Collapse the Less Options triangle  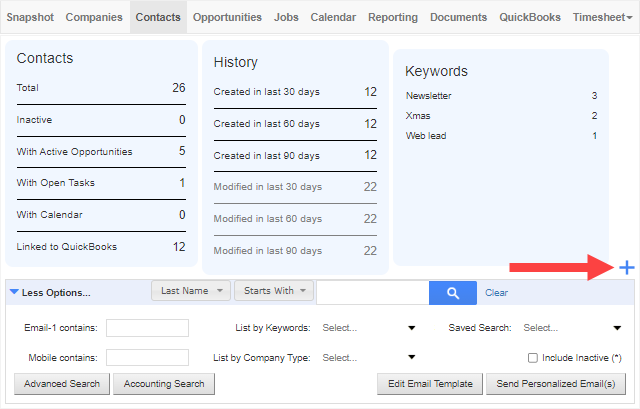tap(14, 292)
